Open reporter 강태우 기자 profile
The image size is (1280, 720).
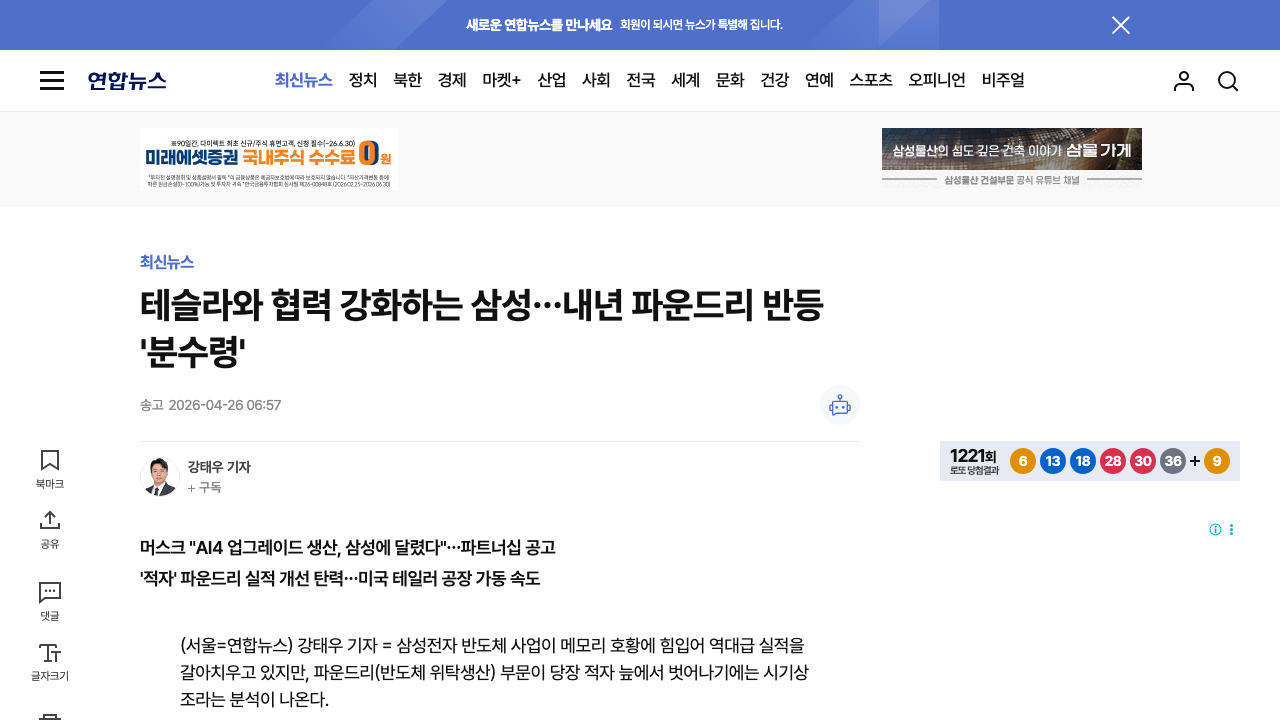point(219,467)
